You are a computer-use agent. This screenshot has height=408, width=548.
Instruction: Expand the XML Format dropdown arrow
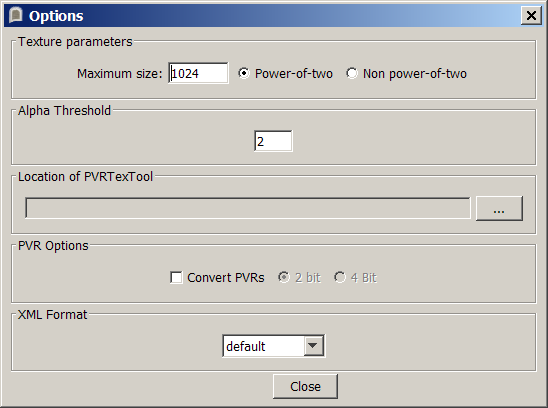313,346
